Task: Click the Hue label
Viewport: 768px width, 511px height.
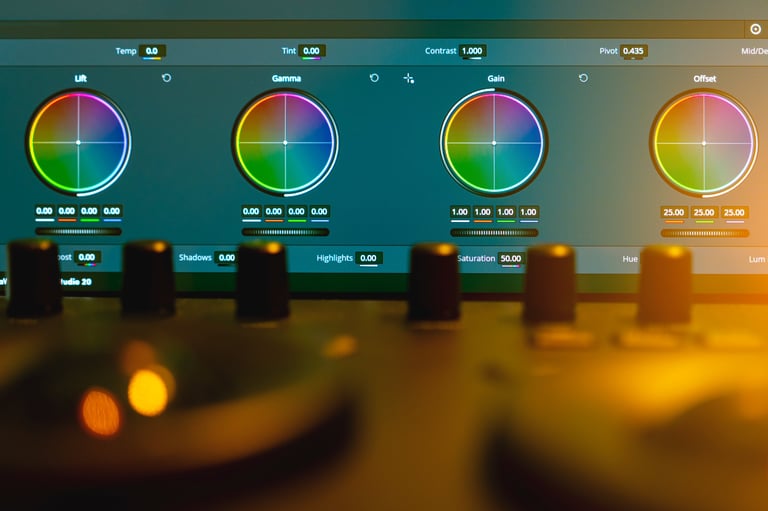Action: pos(630,259)
